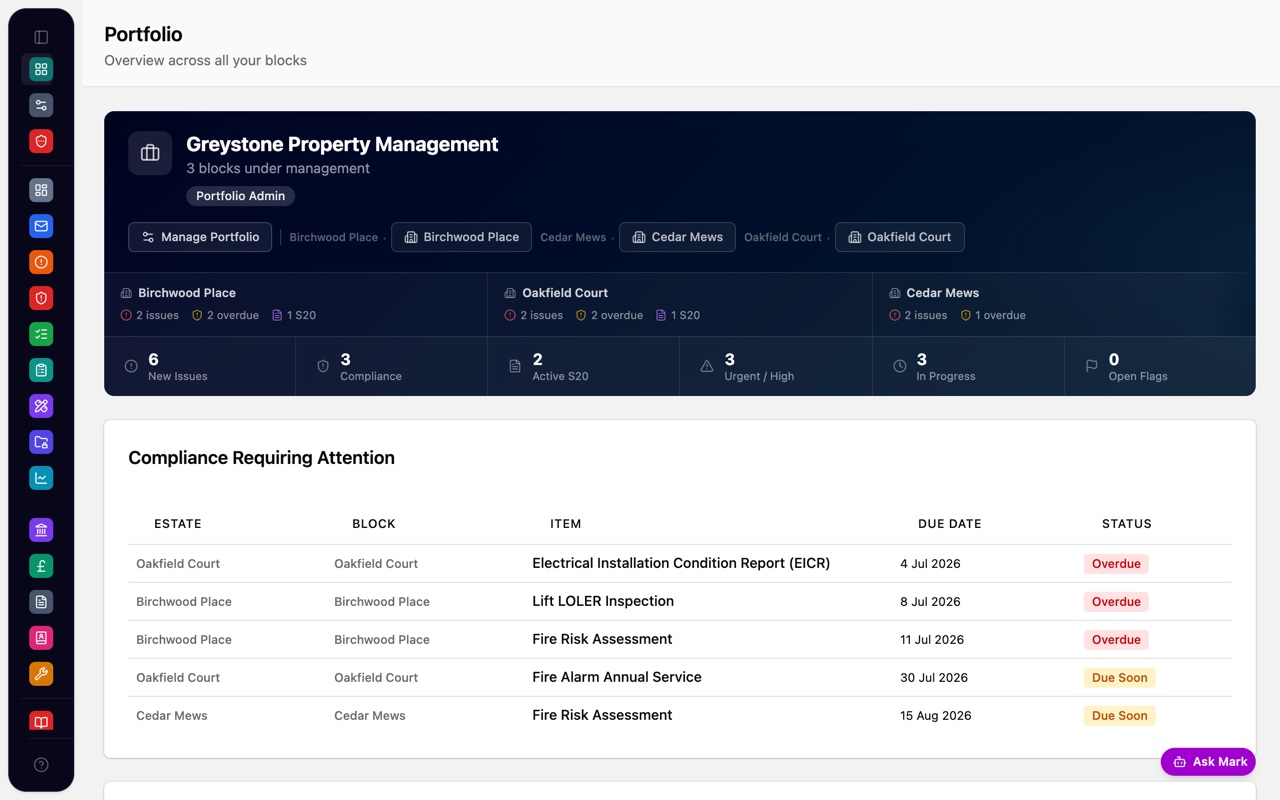1280x800 pixels.
Task: Open the Birchwood Place Fire Risk Assessment item
Action: point(602,639)
